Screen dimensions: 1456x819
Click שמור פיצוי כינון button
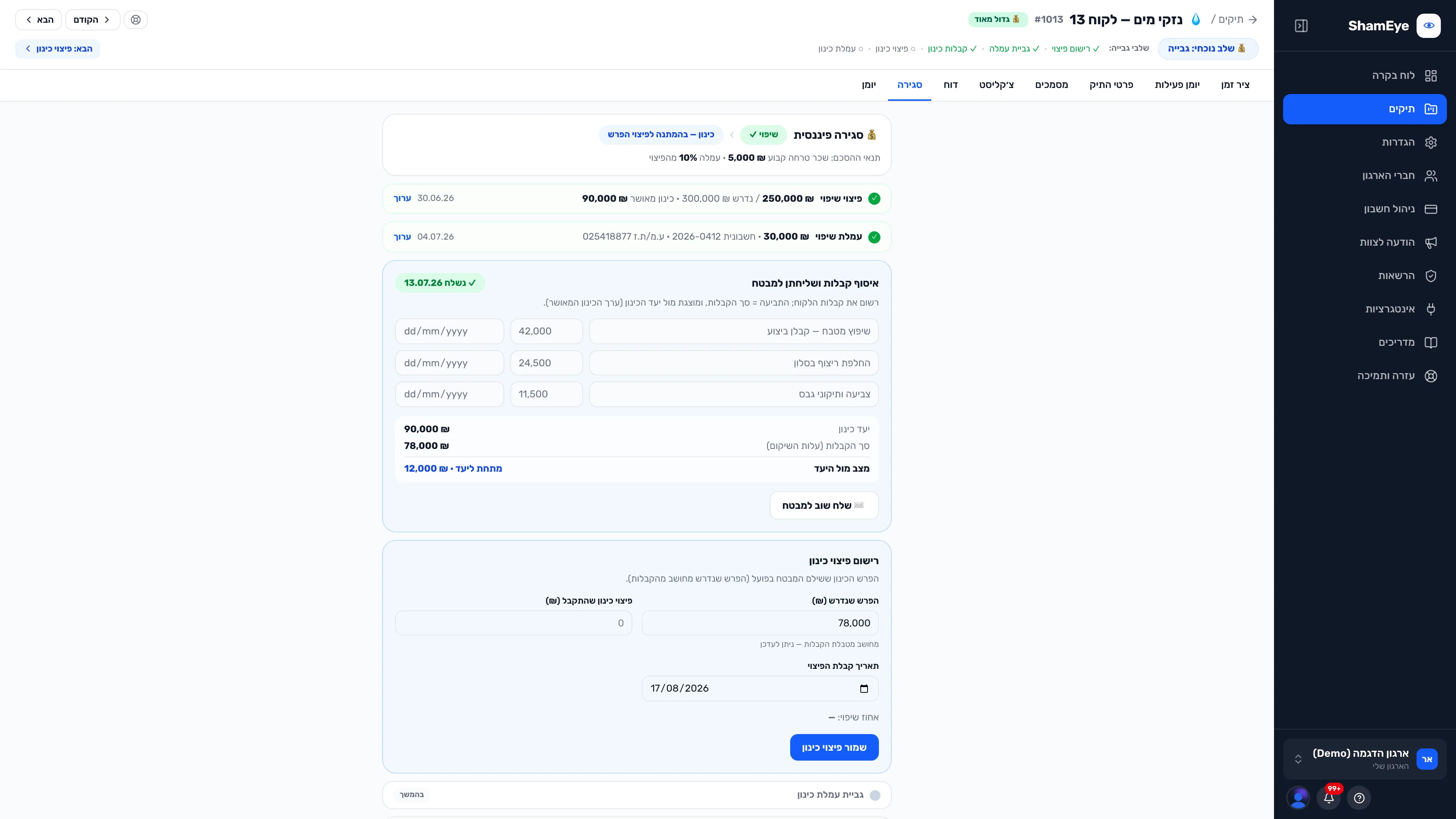[834, 747]
